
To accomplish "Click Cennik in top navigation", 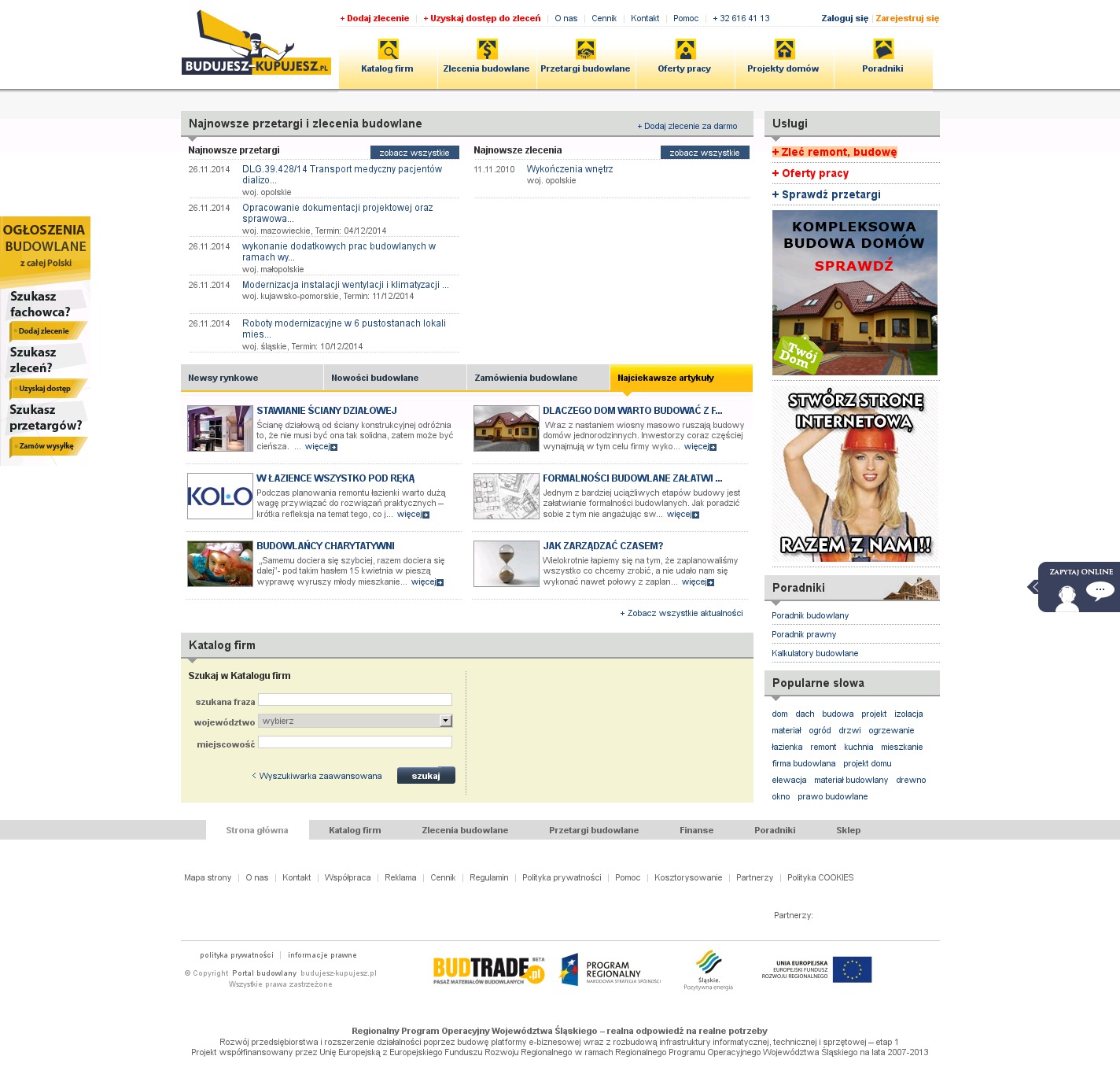I will [604, 18].
